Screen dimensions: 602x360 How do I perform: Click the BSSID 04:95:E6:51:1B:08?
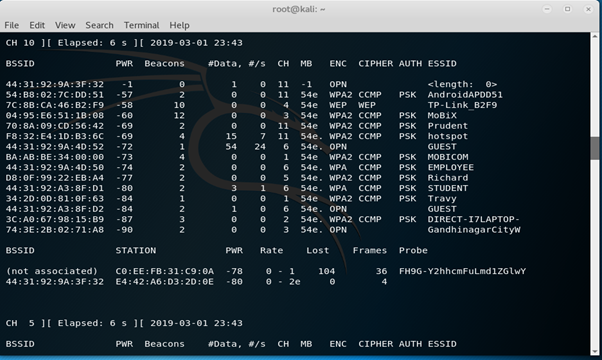point(55,116)
